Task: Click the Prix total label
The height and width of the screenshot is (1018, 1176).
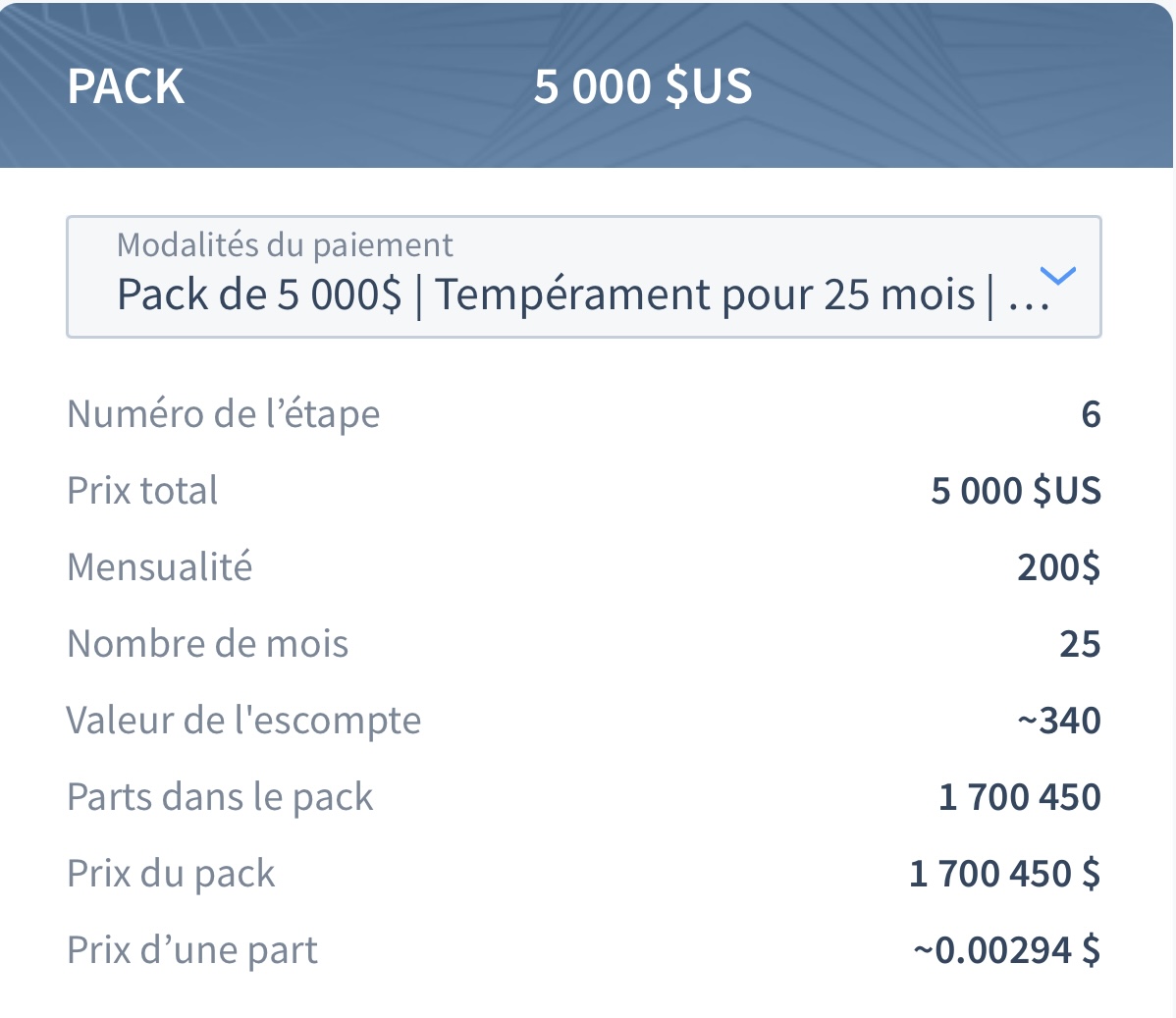Action: click(x=142, y=491)
